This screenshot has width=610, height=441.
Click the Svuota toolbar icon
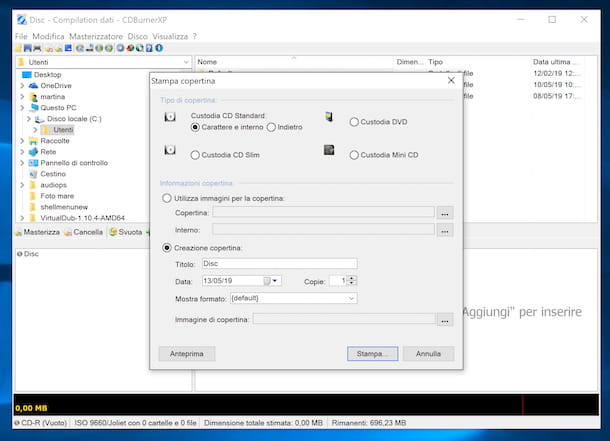click(114, 232)
